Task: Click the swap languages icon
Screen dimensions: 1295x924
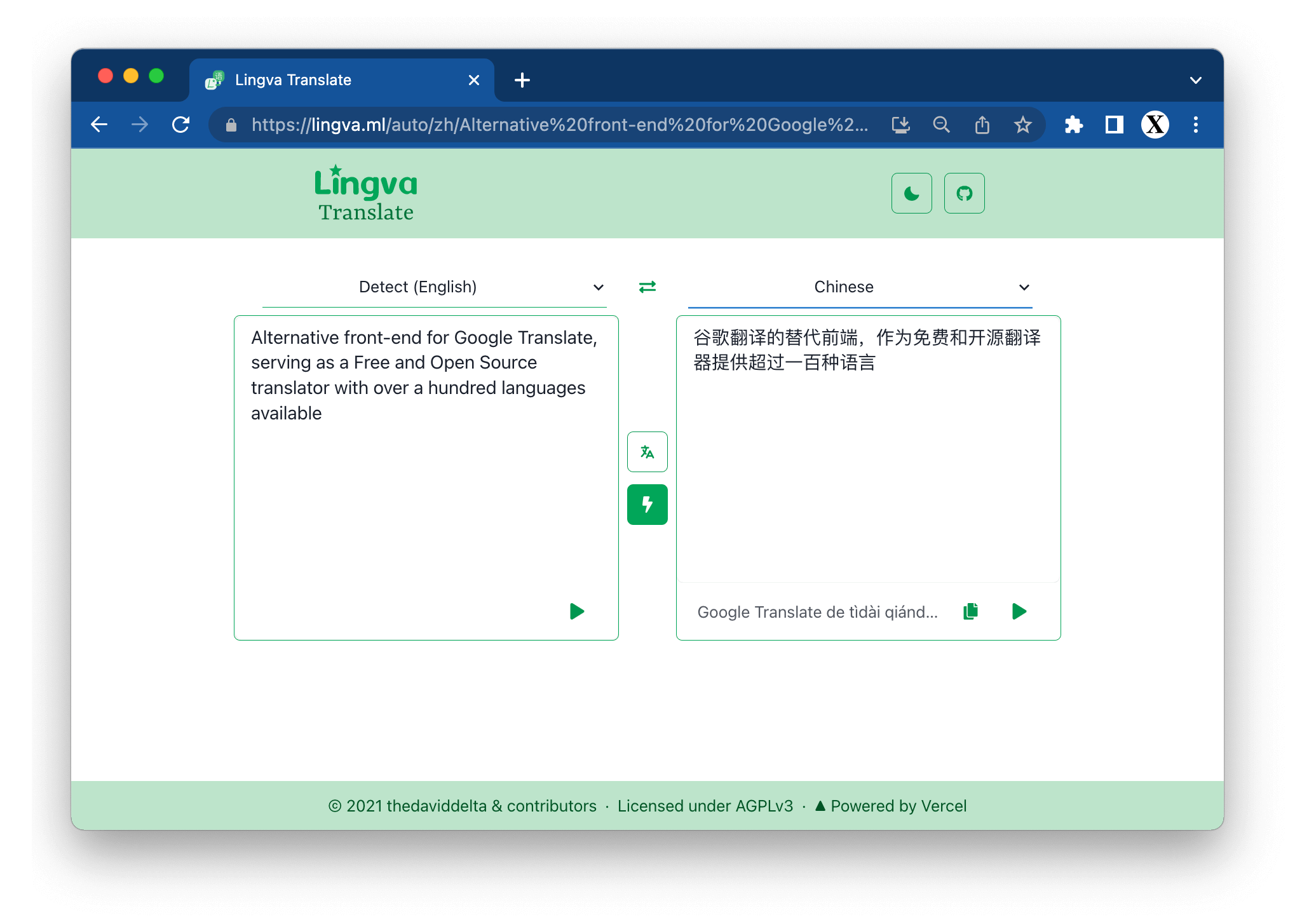Action: (x=647, y=287)
